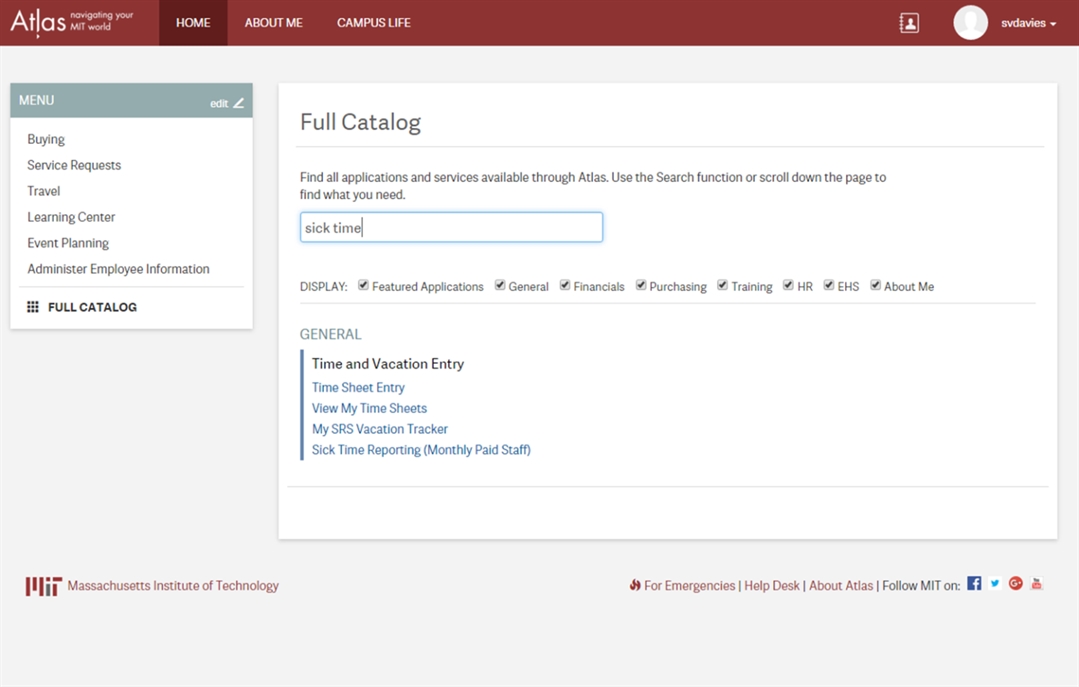Click the pencil edit icon in Menu

[239, 103]
